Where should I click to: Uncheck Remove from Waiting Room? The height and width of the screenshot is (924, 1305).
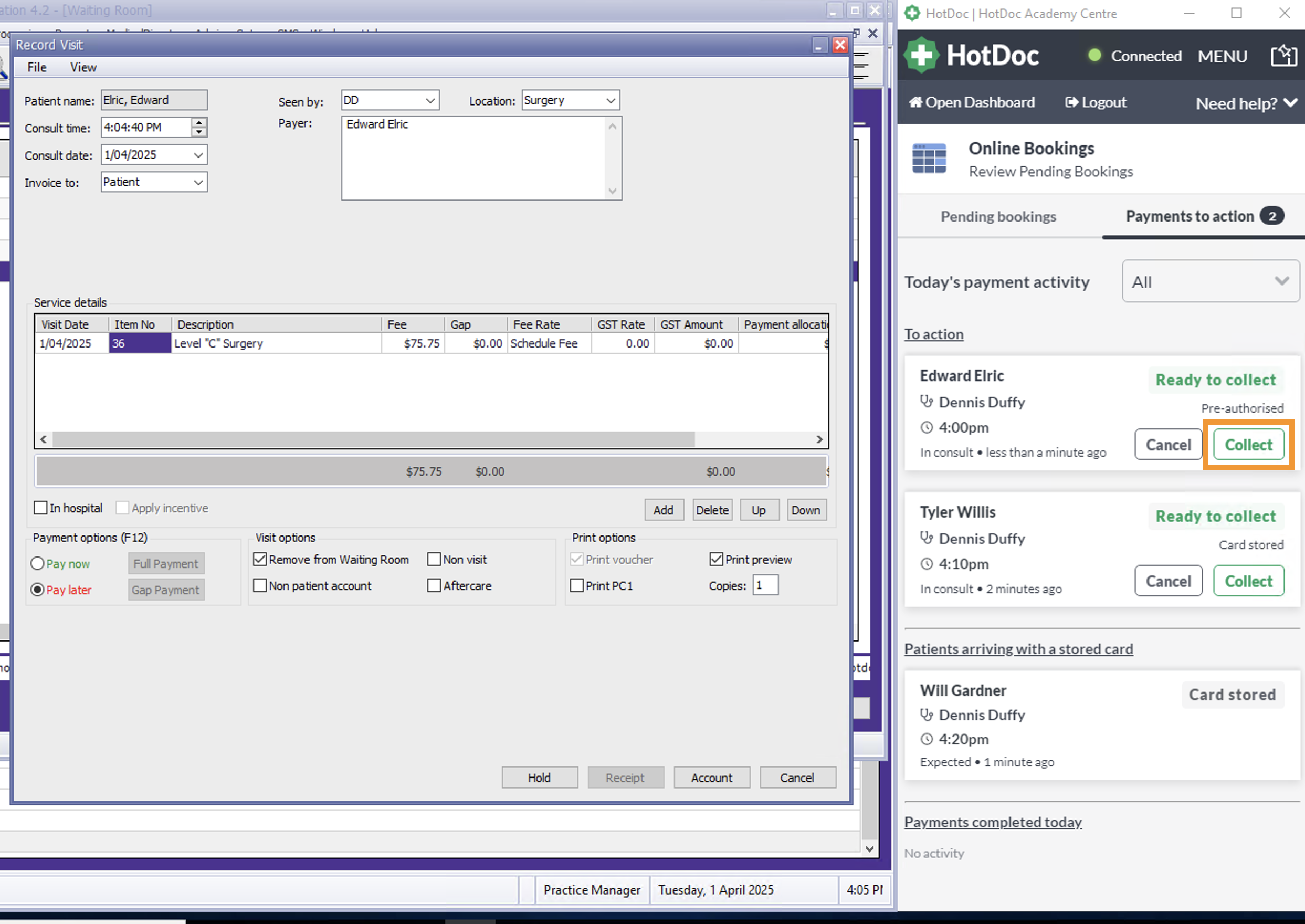(260, 559)
